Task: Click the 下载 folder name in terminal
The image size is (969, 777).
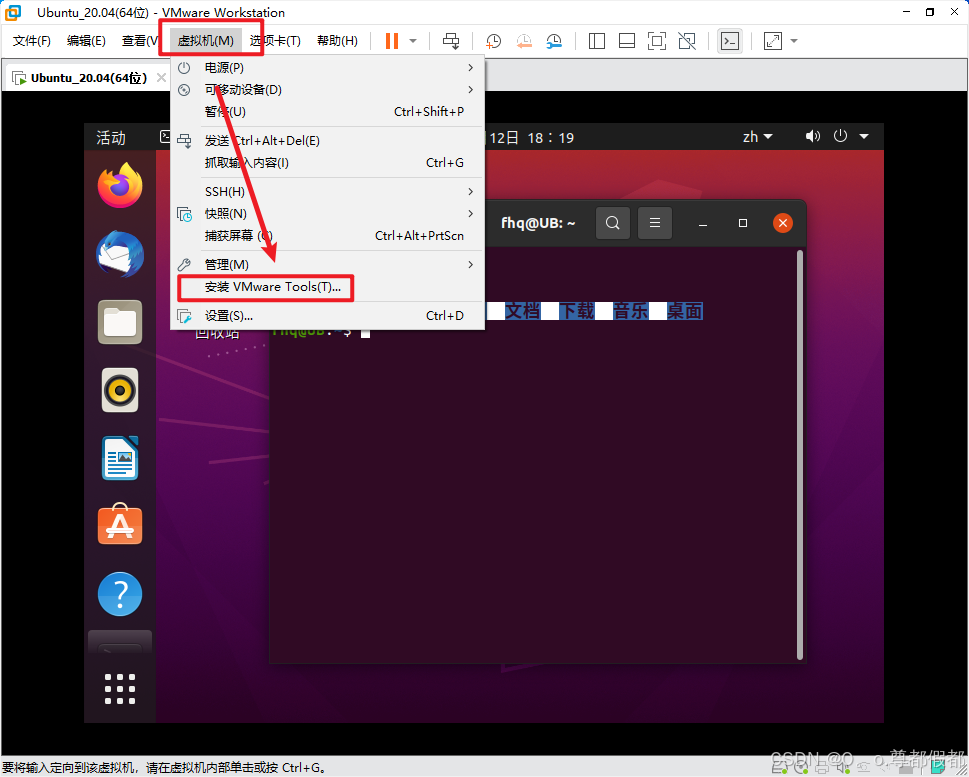Action: (x=577, y=311)
